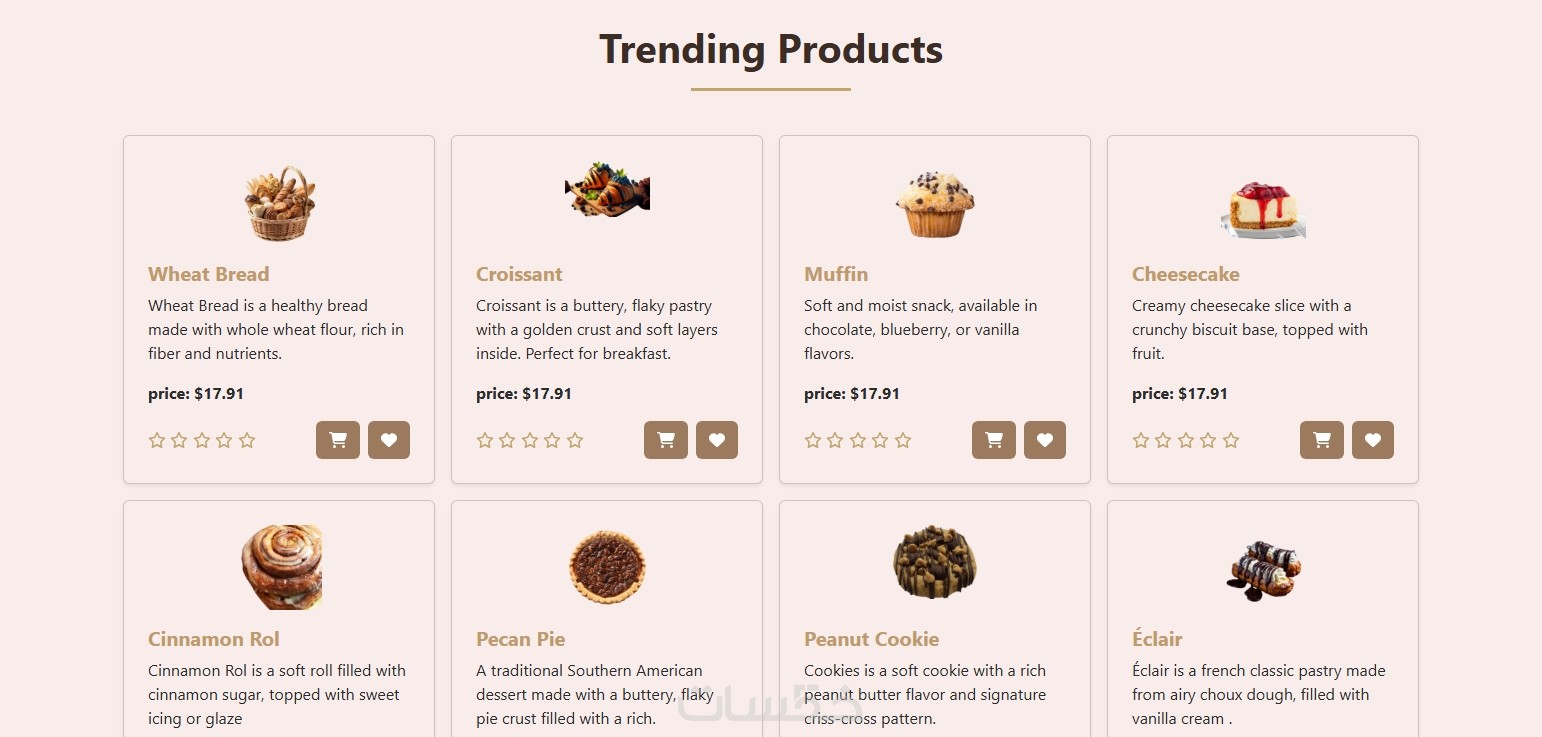Add Muffin to the cart
Image resolution: width=1542 pixels, height=737 pixels.
tap(994, 440)
